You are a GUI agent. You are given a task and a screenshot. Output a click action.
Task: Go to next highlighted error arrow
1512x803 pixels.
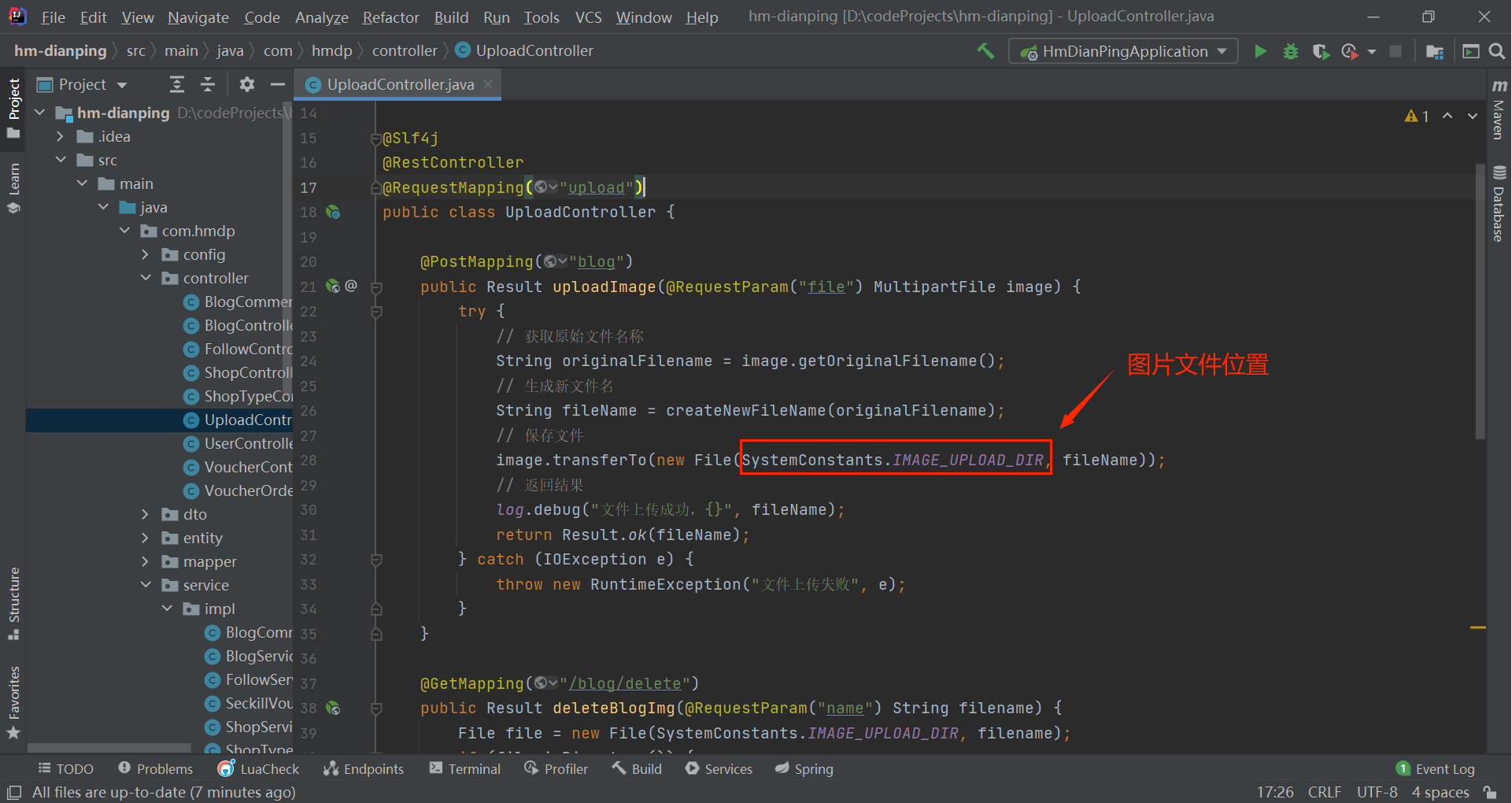click(1472, 116)
